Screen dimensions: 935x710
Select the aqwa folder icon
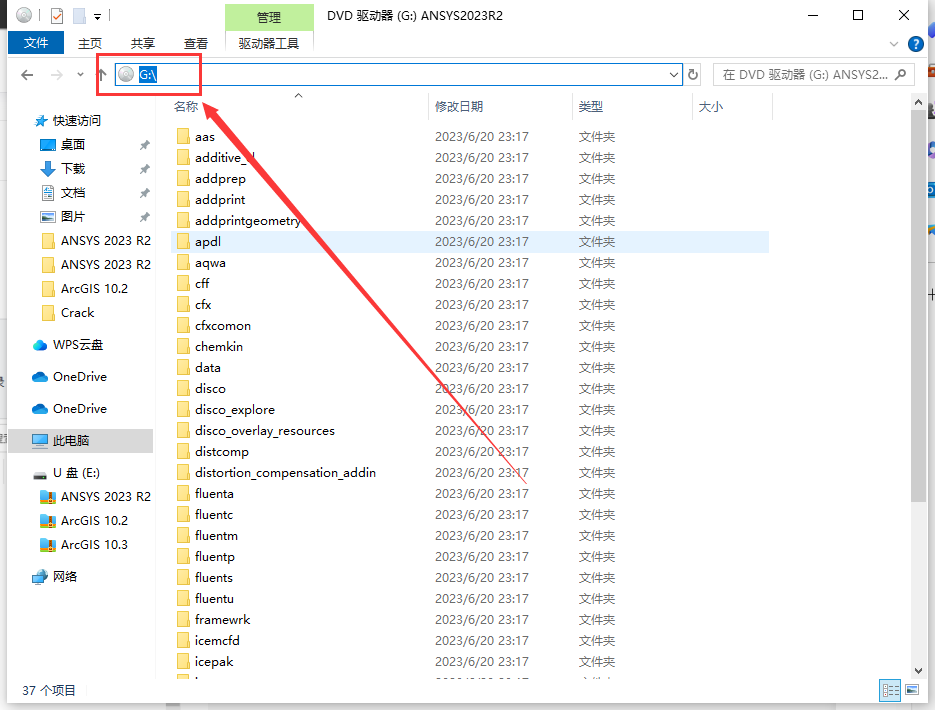coord(183,262)
